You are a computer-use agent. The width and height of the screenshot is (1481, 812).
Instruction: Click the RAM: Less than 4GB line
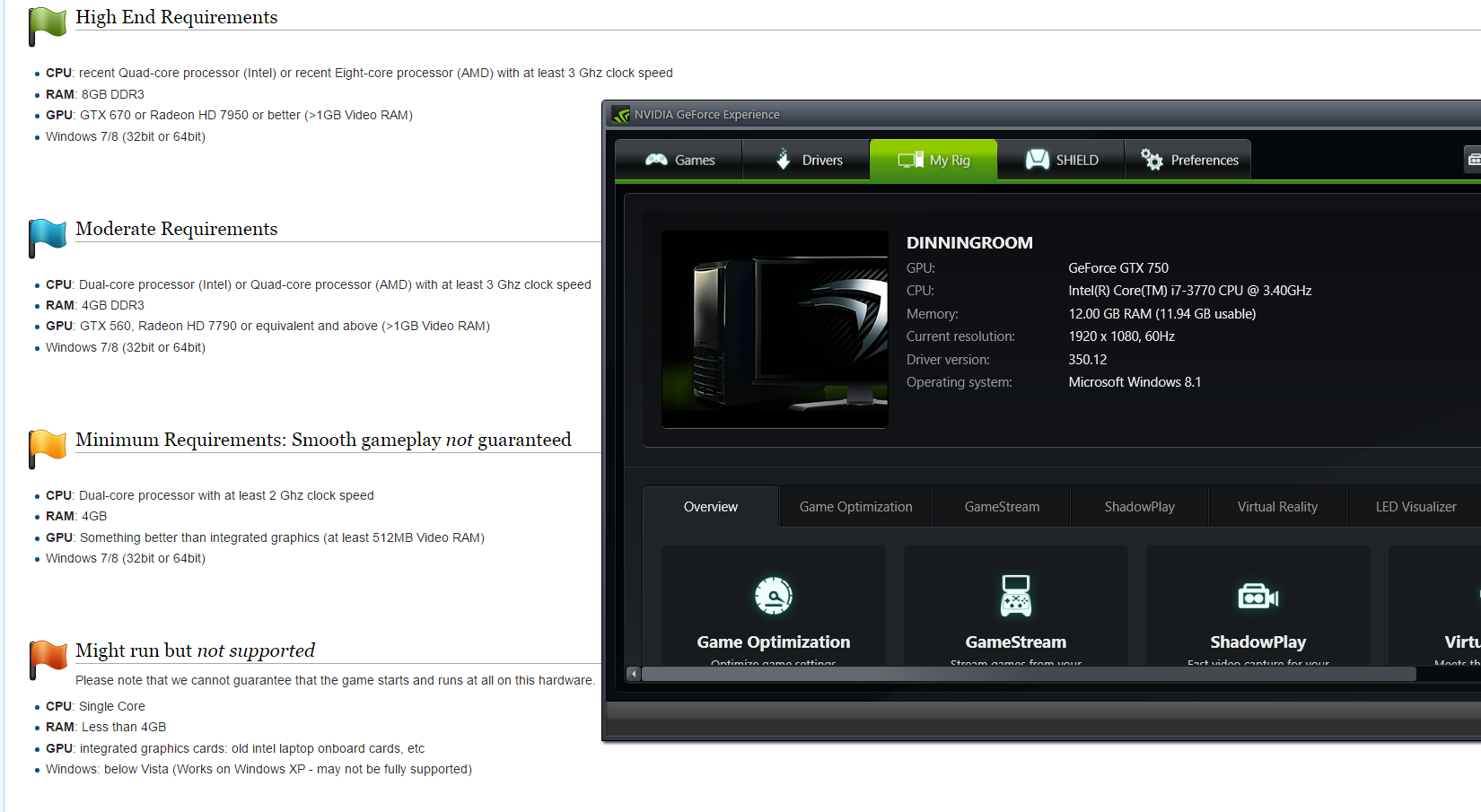[x=106, y=727]
